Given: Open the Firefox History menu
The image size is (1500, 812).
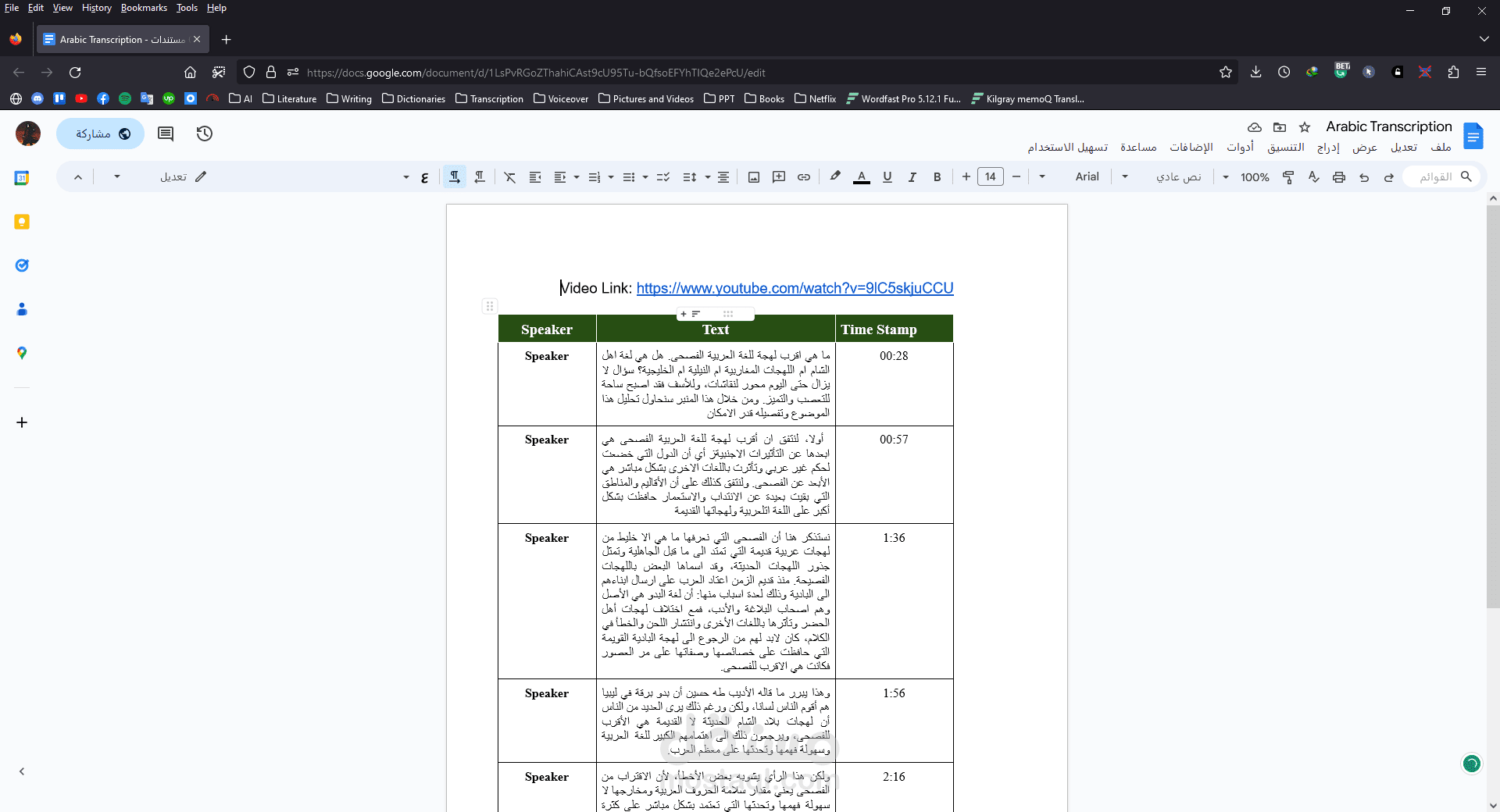Looking at the screenshot, I should 96,8.
